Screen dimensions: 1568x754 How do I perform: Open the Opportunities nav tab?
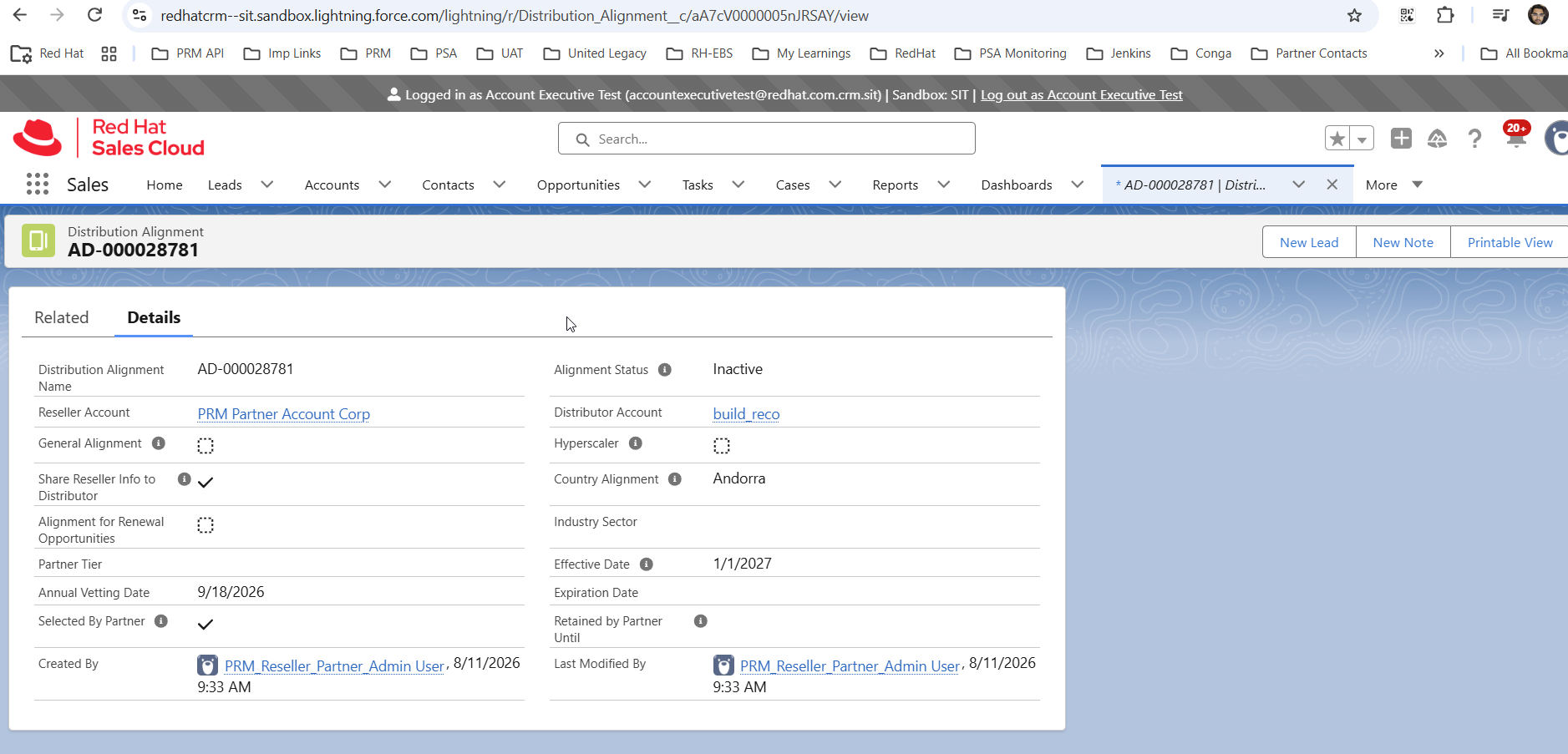[578, 185]
